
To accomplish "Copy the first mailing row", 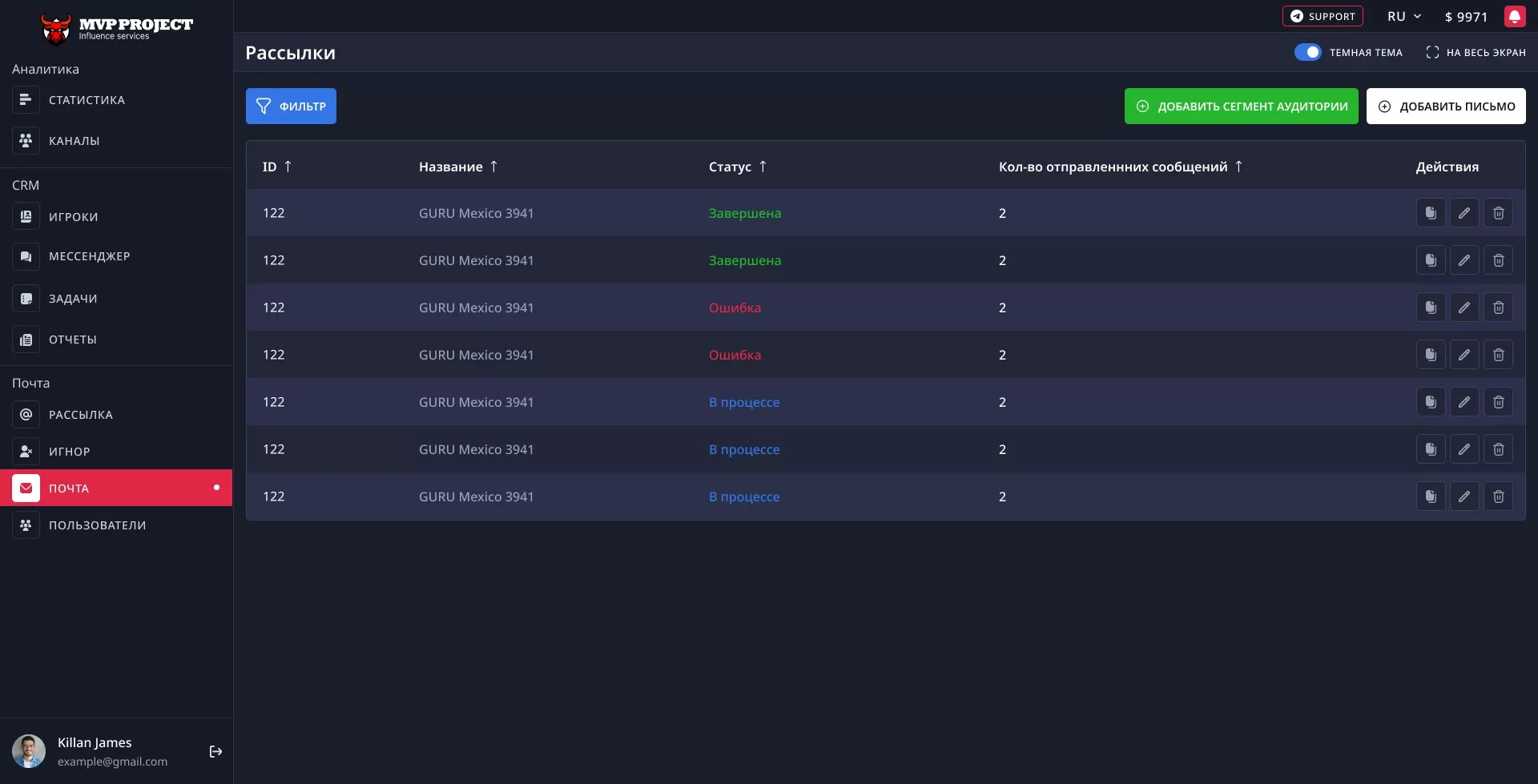I will (x=1430, y=213).
